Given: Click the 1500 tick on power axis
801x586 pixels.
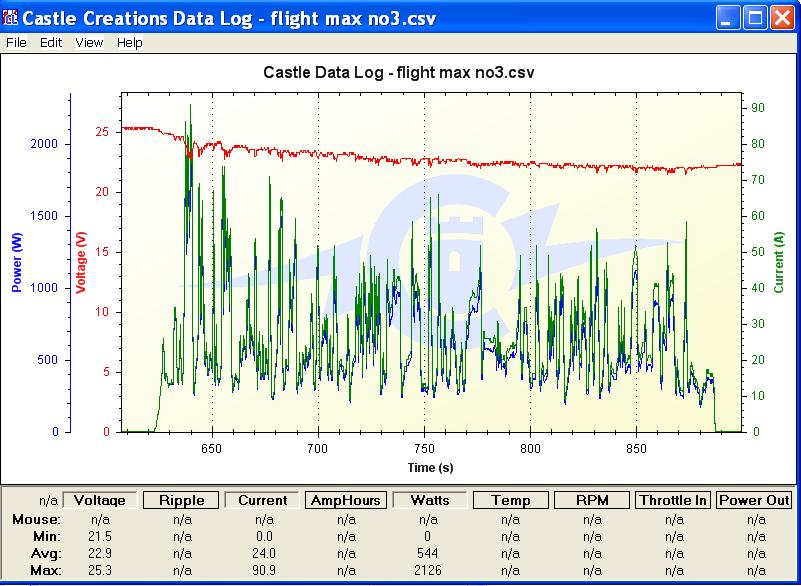Looking at the screenshot, I should tap(44, 216).
